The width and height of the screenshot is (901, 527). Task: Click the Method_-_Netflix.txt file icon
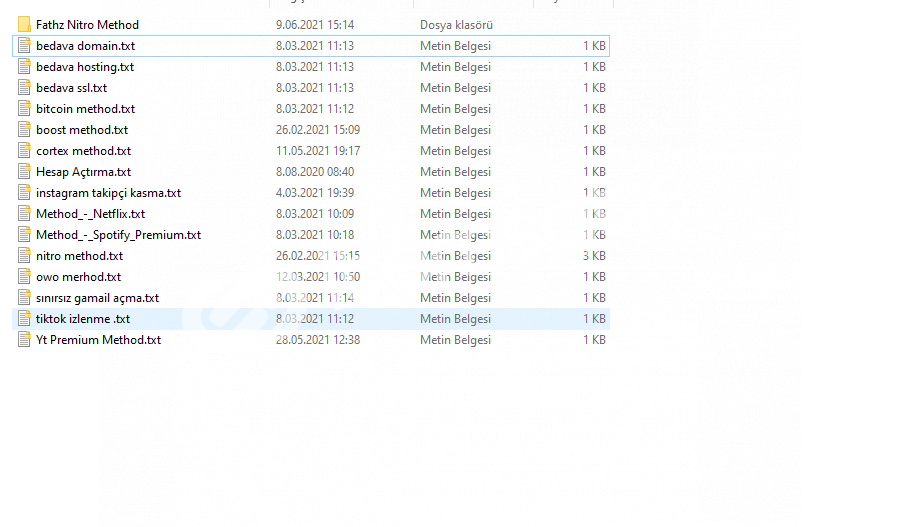(x=24, y=214)
